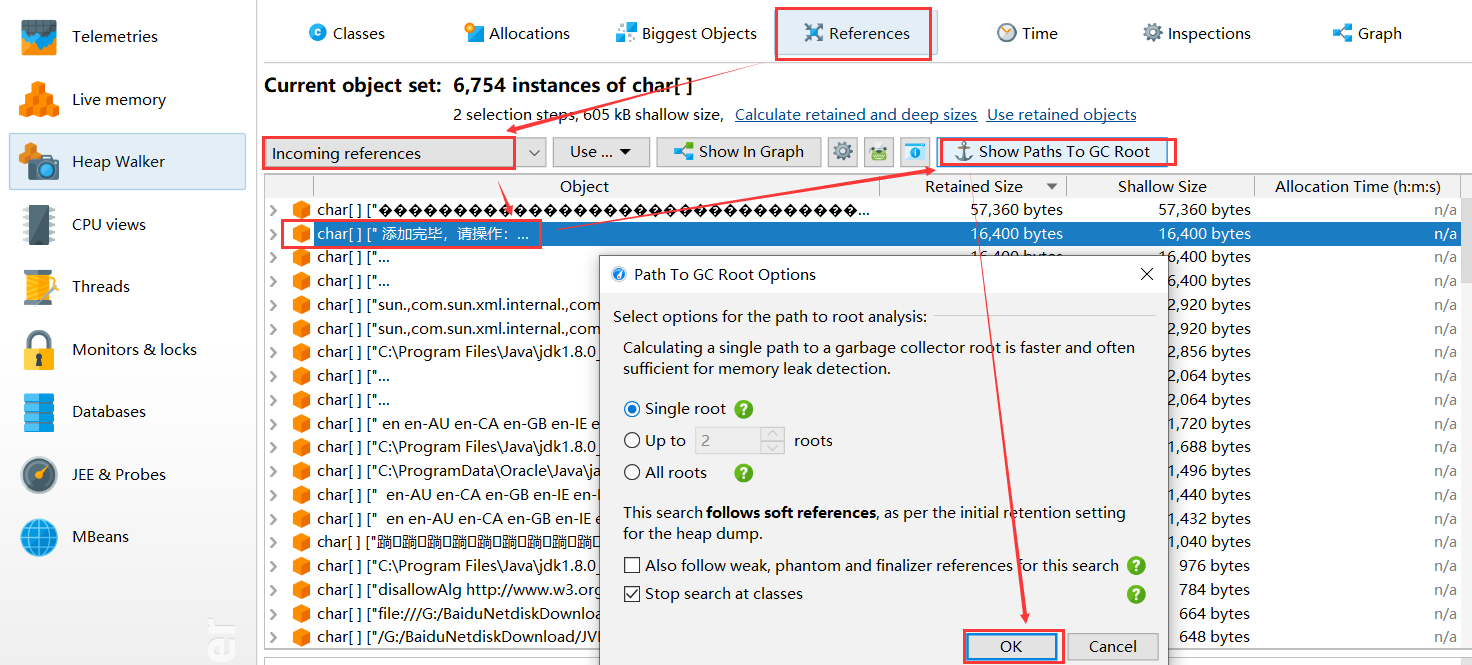Screen dimensions: 1472x665
Task: Cancel the Path To GC Root Options dialog
Action: point(1113,647)
